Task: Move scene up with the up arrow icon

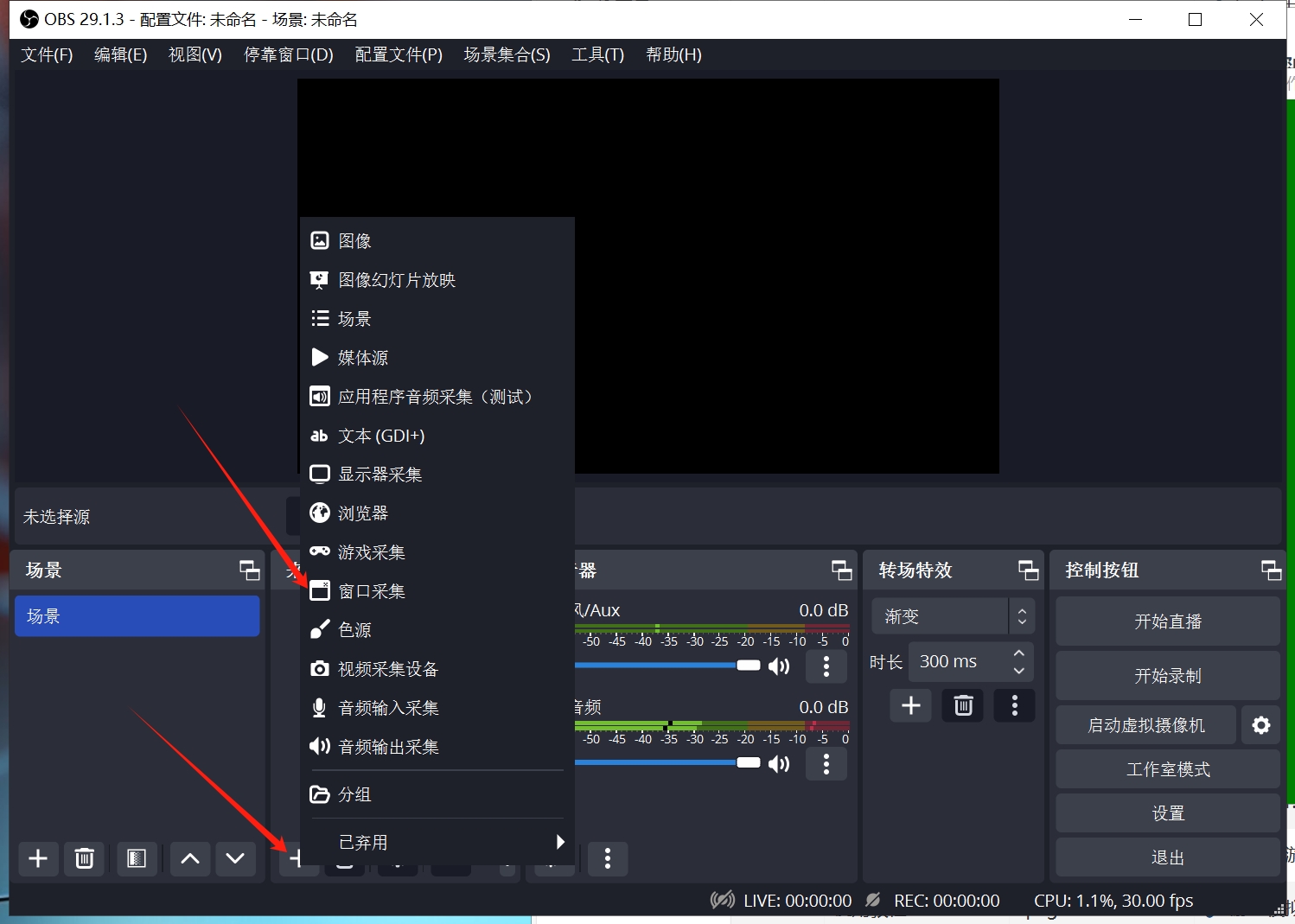Action: [189, 858]
